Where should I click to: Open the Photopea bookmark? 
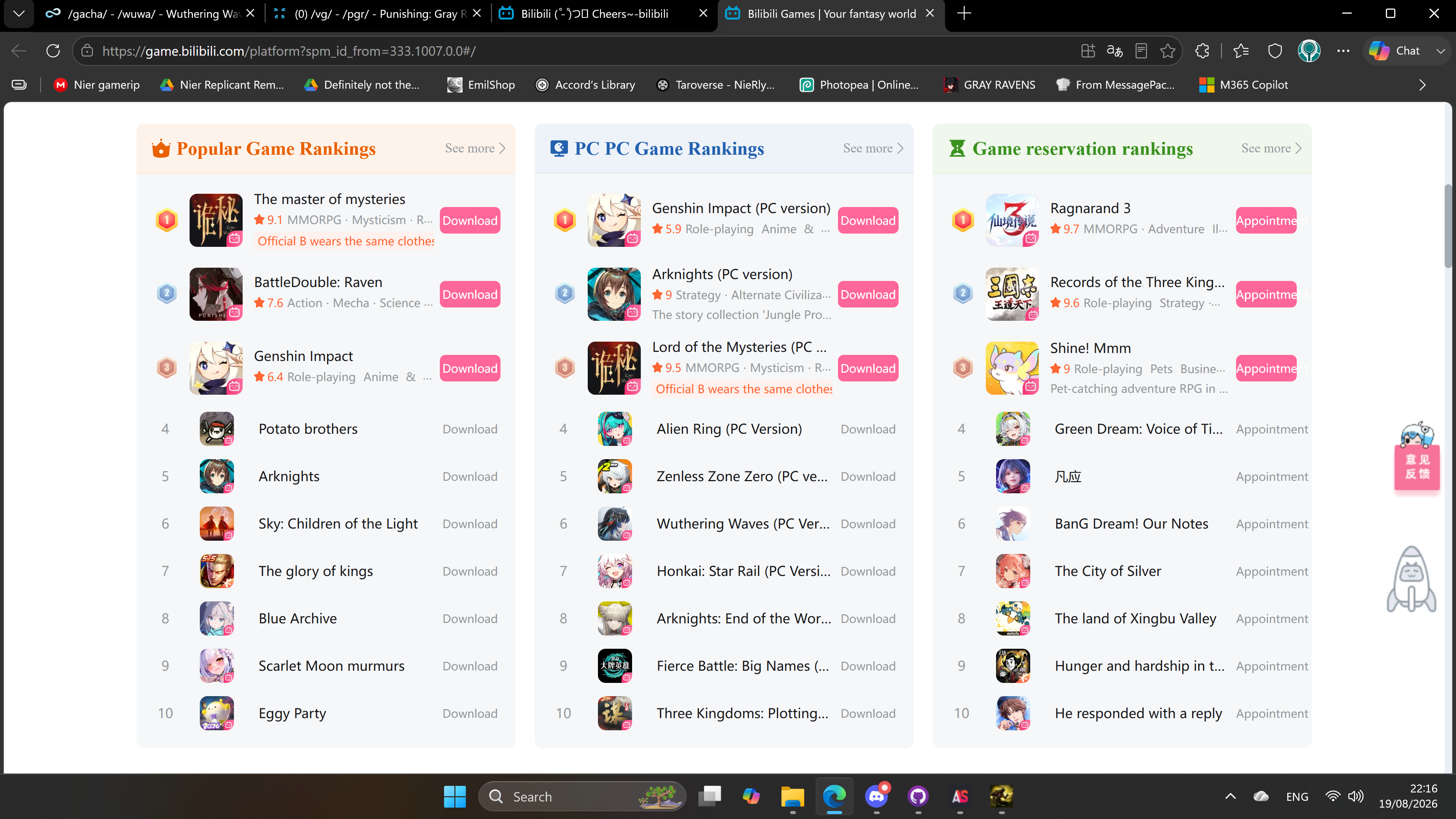coord(859,85)
